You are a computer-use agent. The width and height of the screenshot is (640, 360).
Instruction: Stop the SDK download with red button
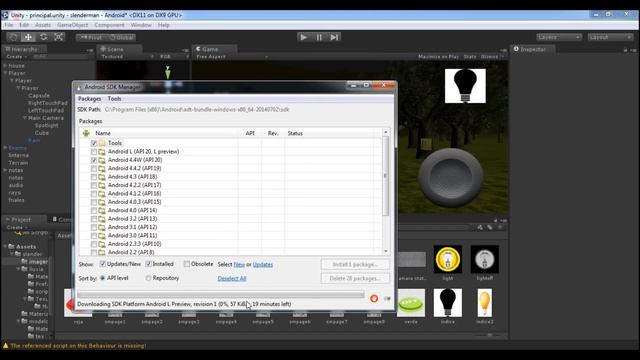tap(373, 298)
